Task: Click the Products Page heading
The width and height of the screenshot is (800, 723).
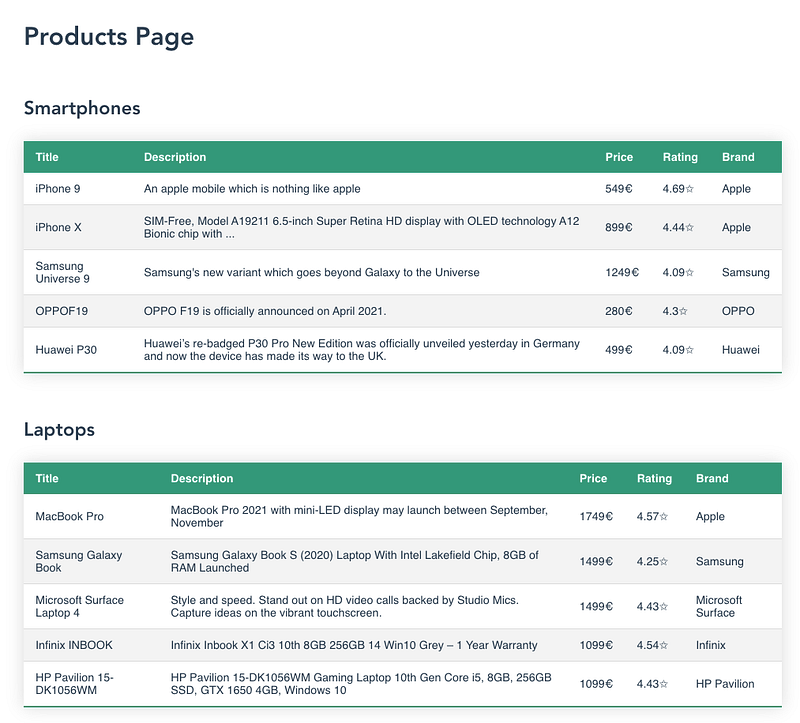Action: tap(109, 37)
